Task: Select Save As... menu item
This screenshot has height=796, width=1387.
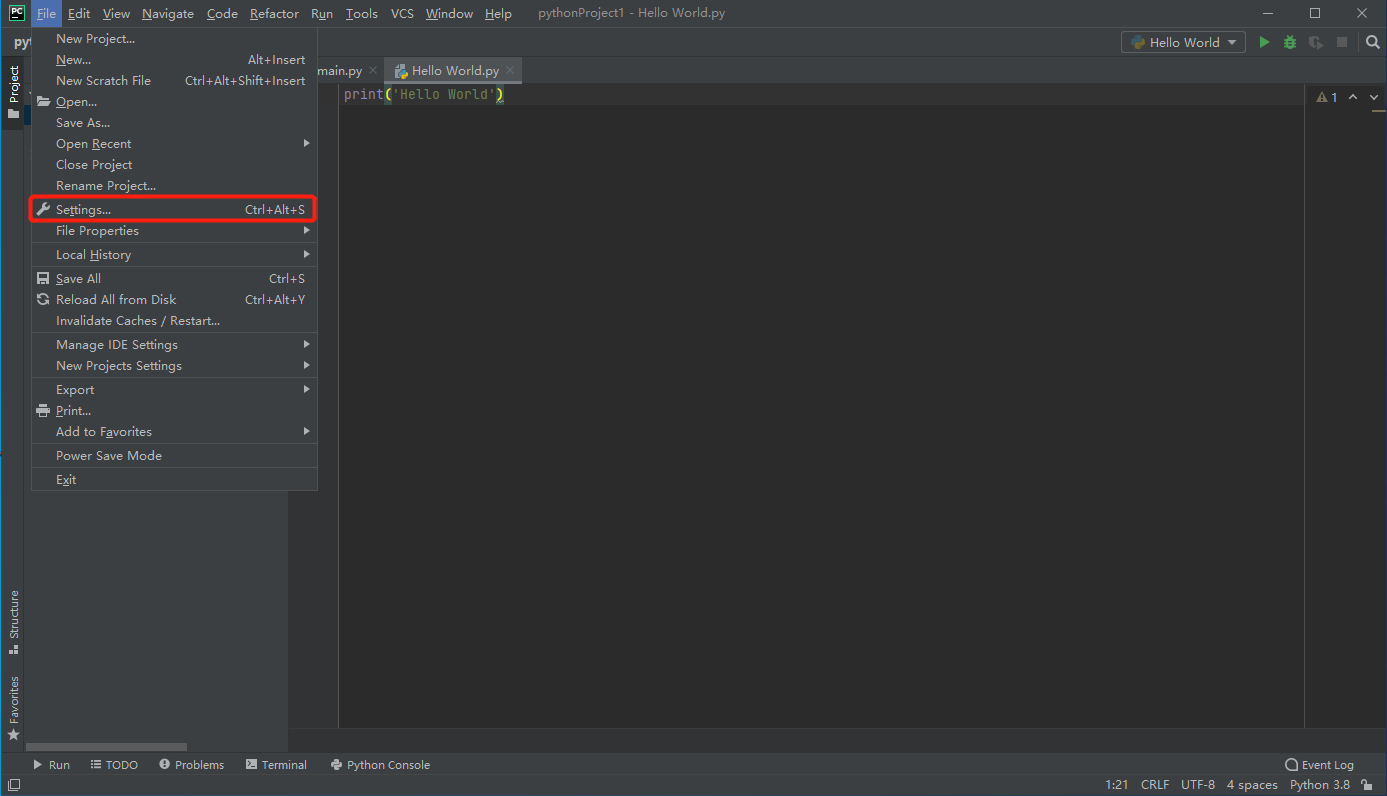Action: point(174,123)
